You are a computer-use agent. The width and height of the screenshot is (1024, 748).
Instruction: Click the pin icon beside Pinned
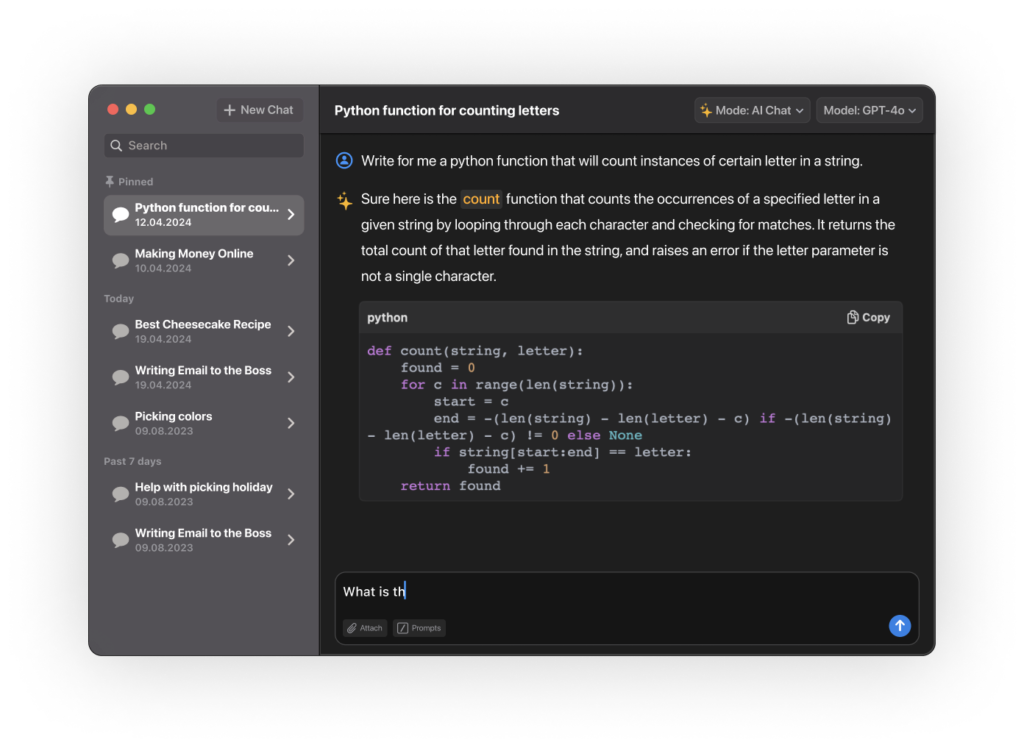[x=109, y=182]
